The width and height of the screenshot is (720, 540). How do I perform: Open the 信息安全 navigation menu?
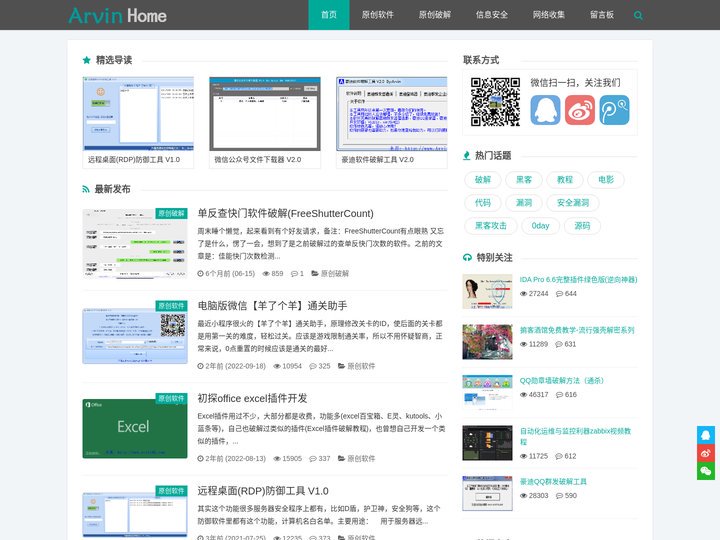[492, 15]
